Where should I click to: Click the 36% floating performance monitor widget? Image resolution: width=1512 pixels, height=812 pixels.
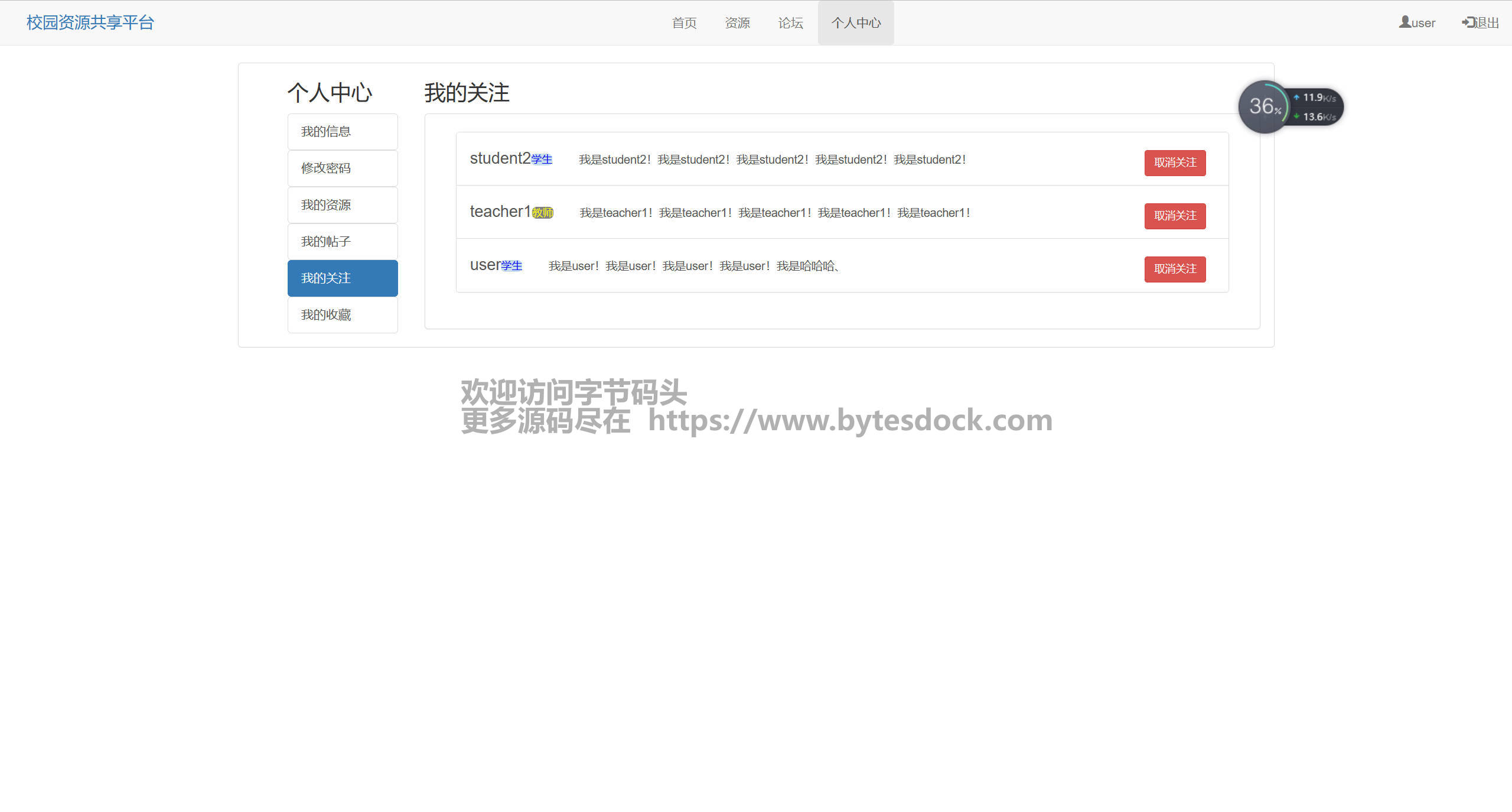[1264, 107]
